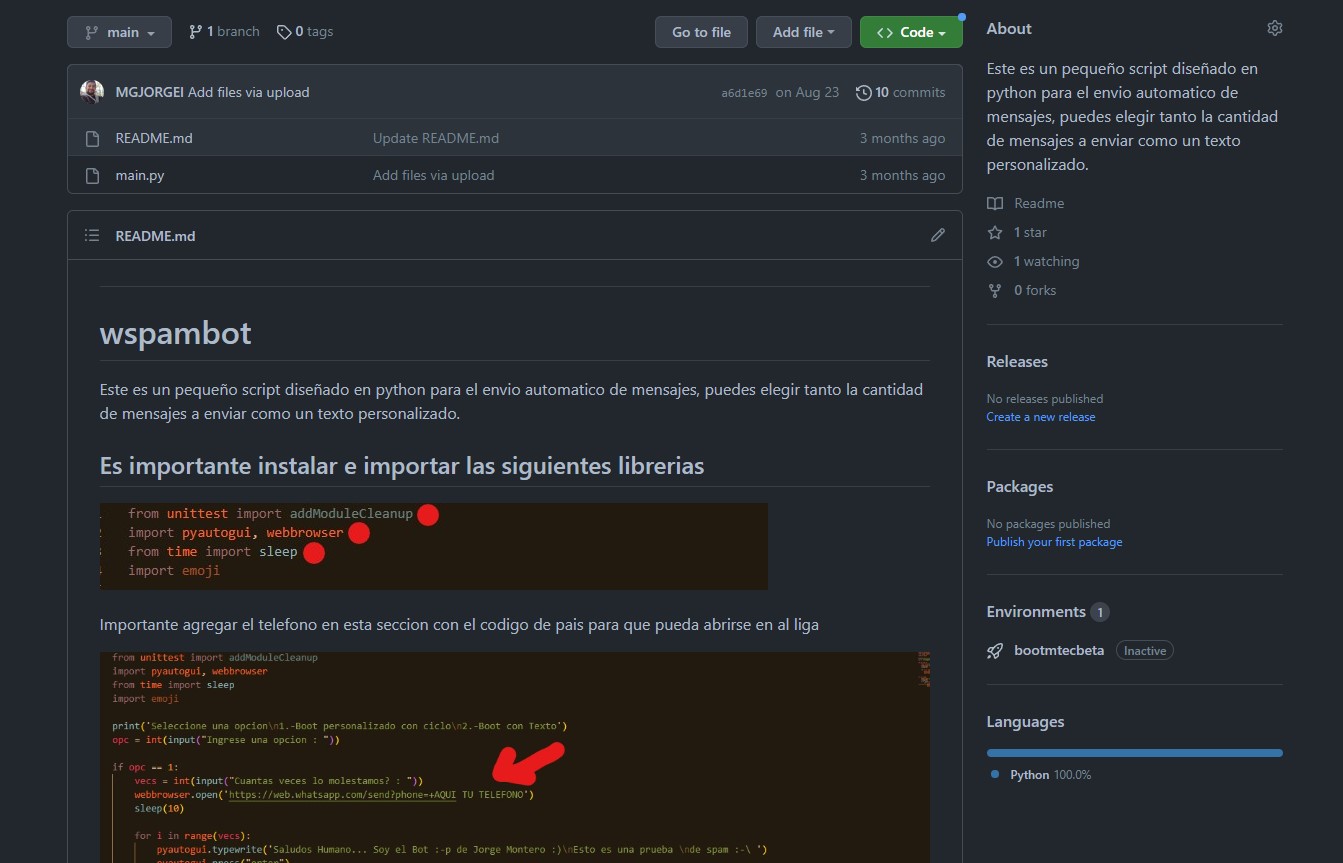Open the MGJORGEI author link
Image resolution: width=1343 pixels, height=863 pixels.
150,92
